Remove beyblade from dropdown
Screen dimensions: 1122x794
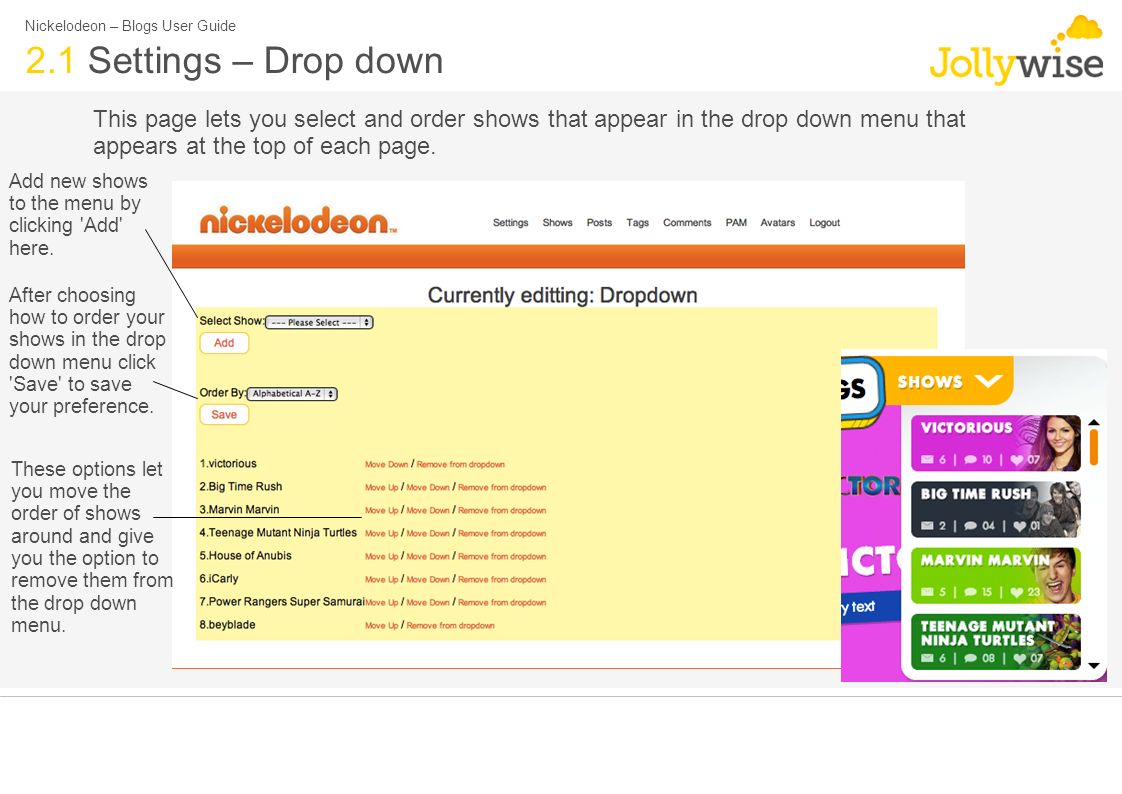click(x=450, y=625)
